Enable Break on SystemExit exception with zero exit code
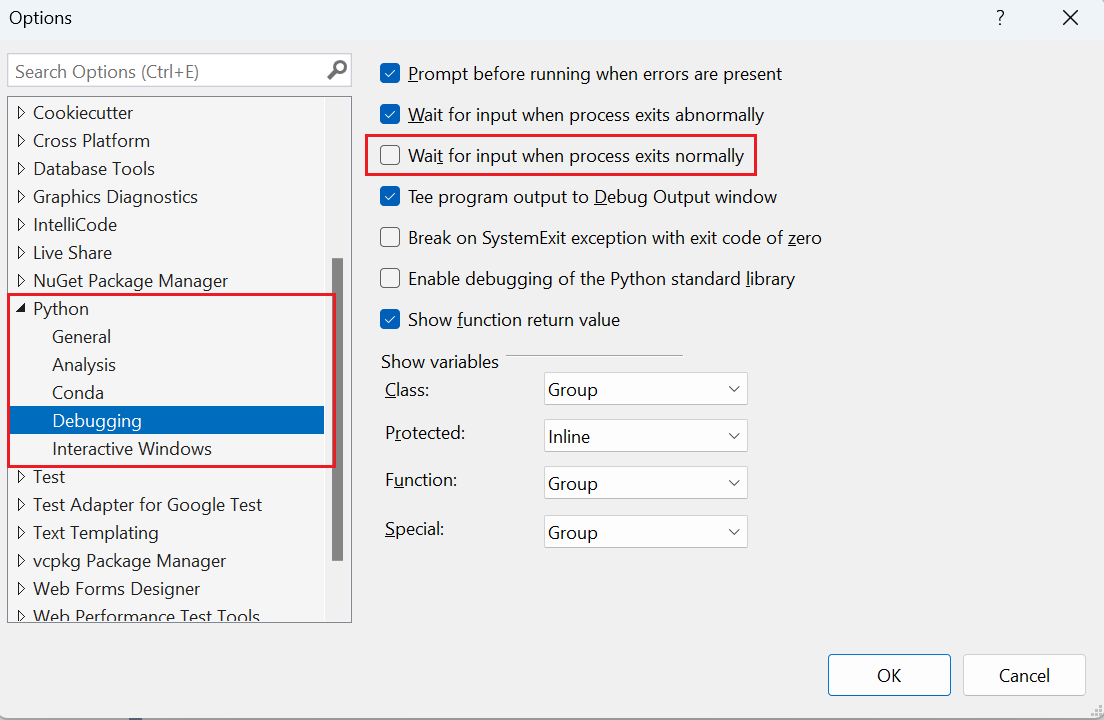This screenshot has height=720, width=1104. click(390, 237)
